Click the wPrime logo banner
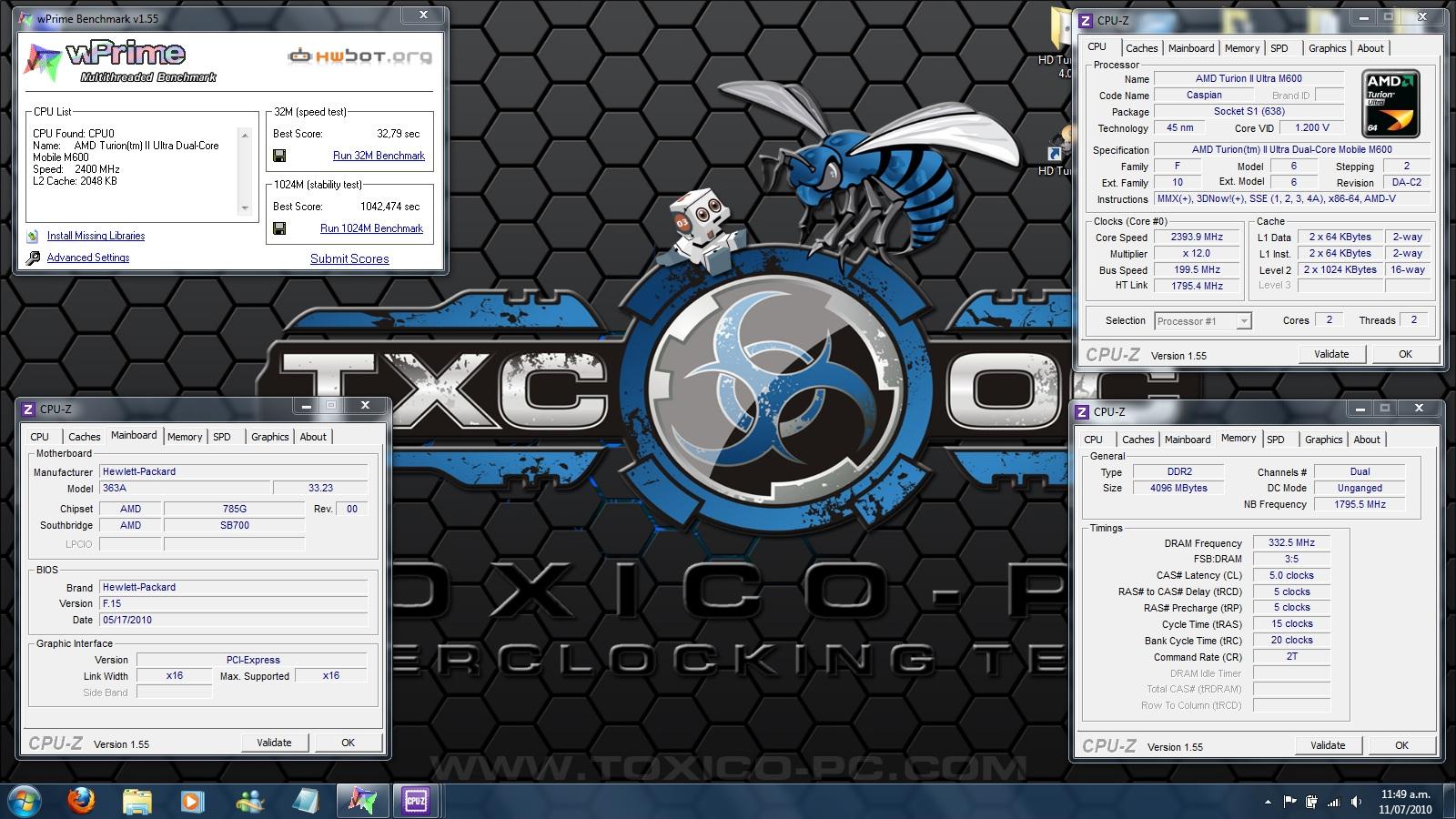Screen dimensions: 1456x819 120,62
